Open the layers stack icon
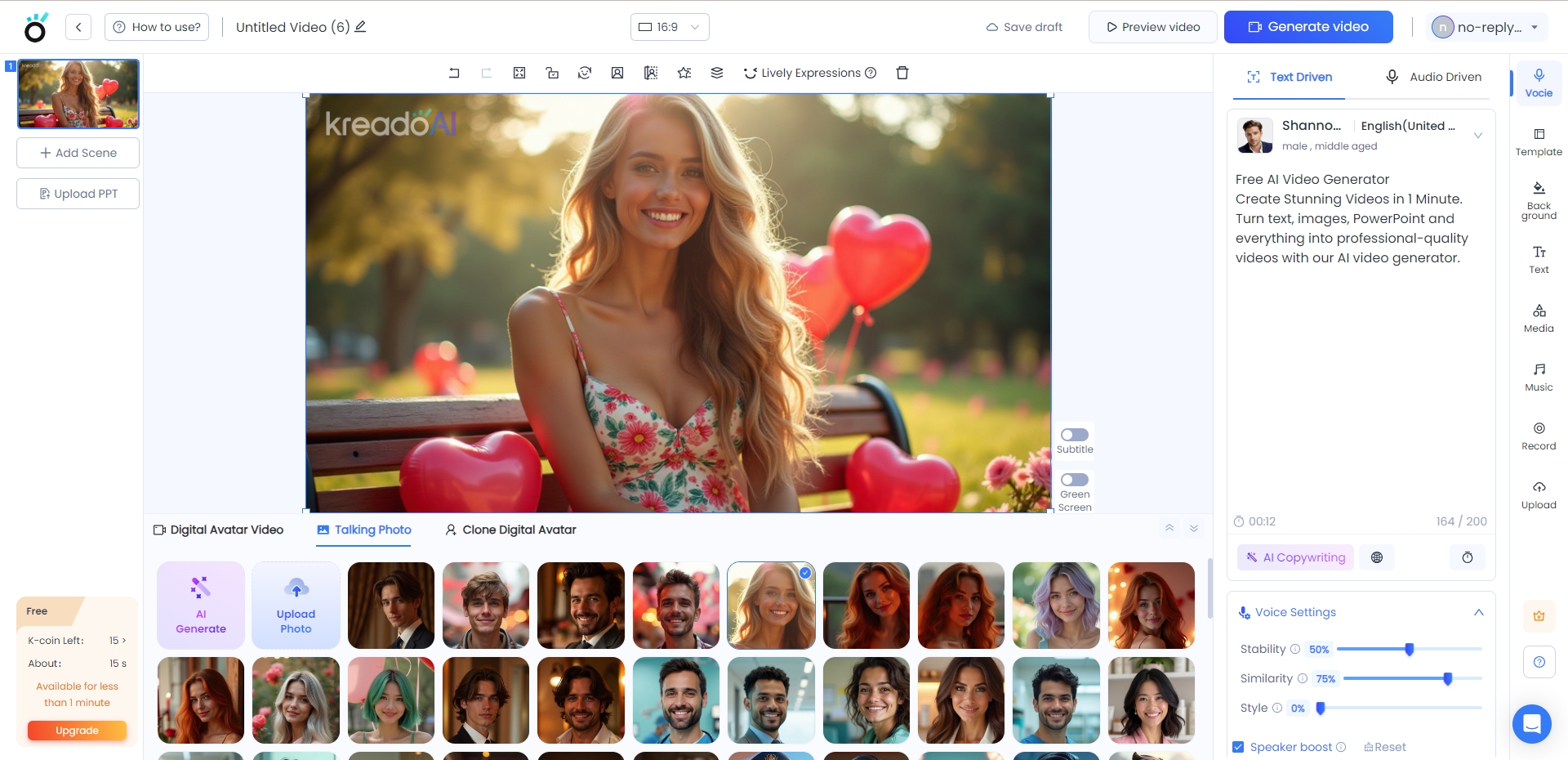 717,73
